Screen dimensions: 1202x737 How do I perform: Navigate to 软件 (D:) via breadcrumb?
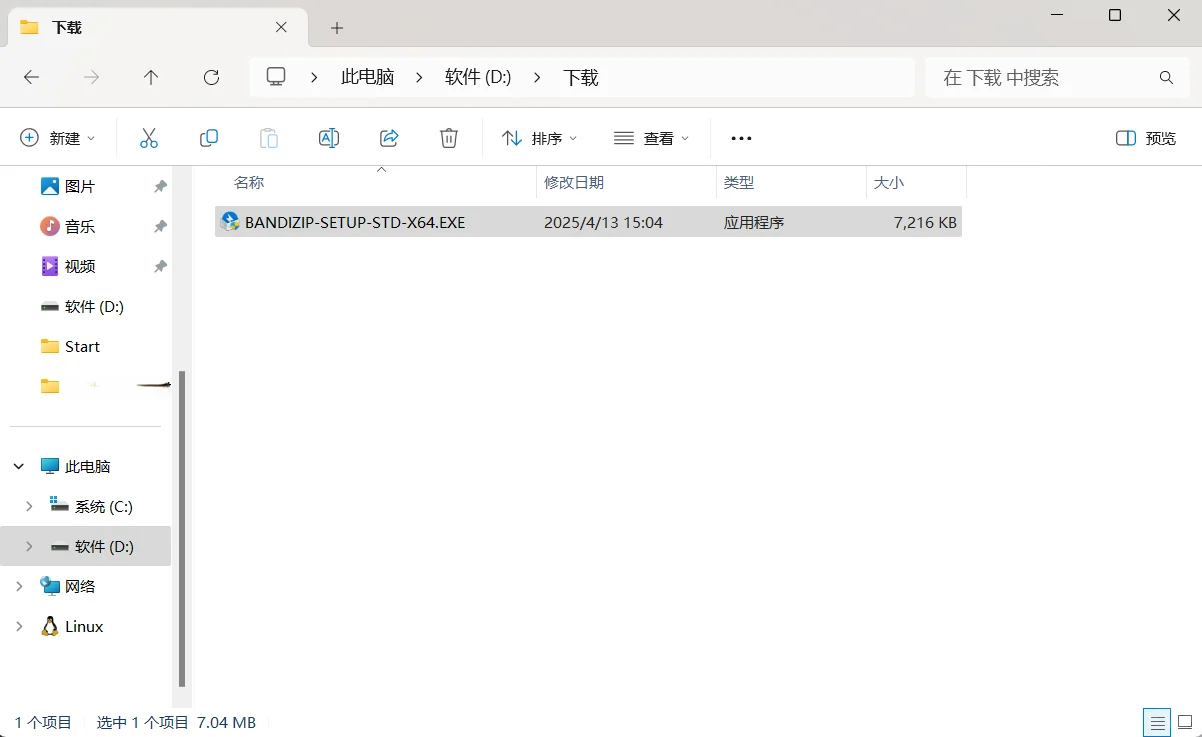(x=479, y=77)
